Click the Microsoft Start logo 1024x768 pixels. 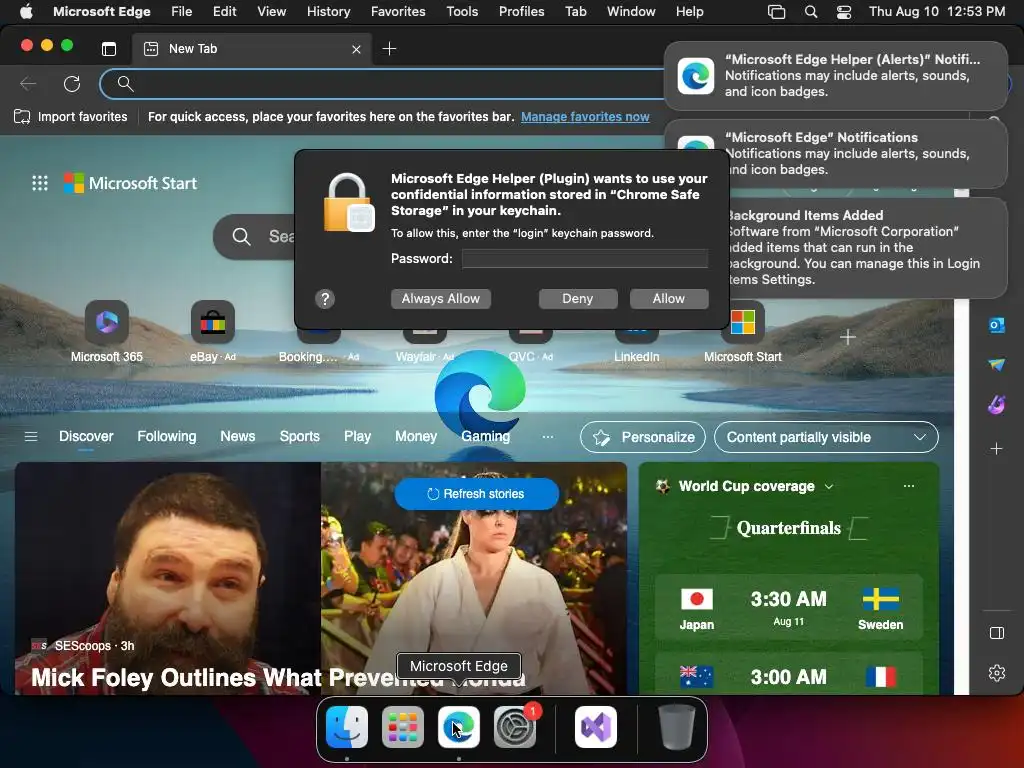[x=131, y=184]
